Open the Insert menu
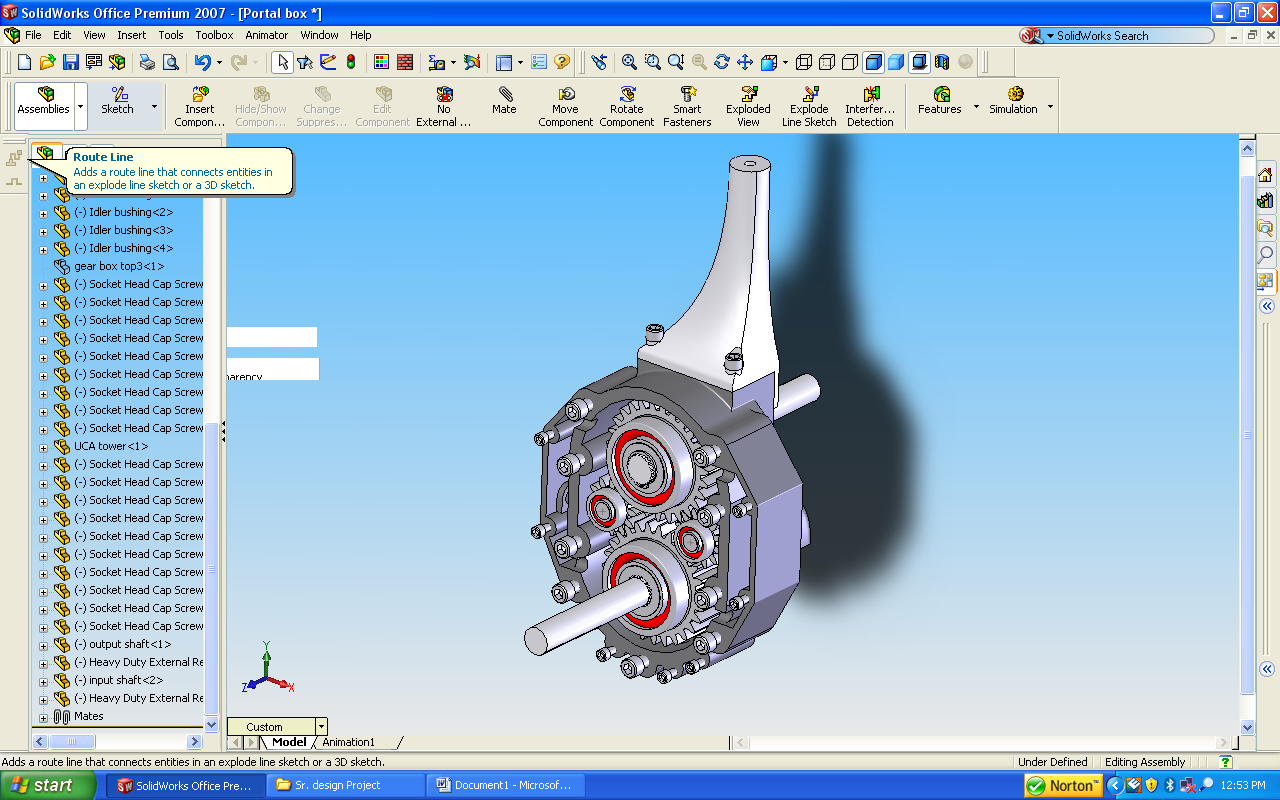The image size is (1280, 800). pos(132,35)
